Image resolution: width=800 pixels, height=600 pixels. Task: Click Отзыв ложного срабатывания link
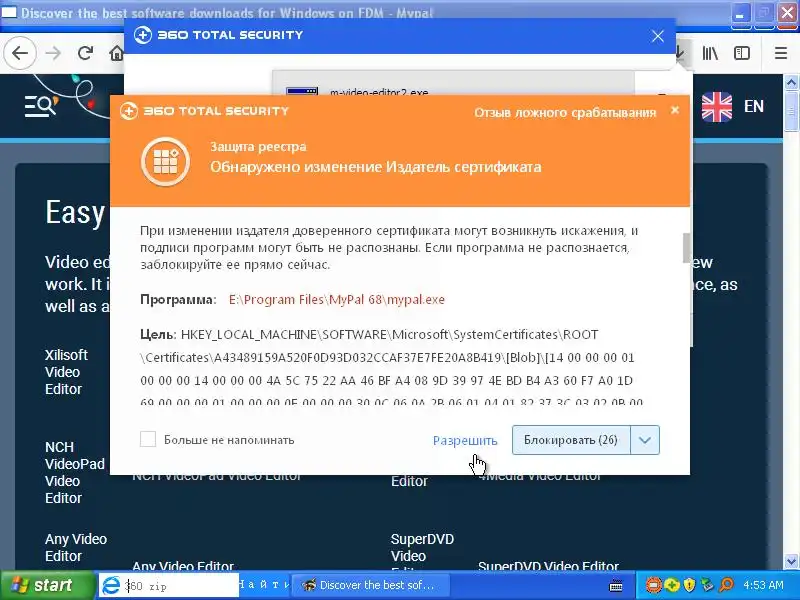point(565,112)
